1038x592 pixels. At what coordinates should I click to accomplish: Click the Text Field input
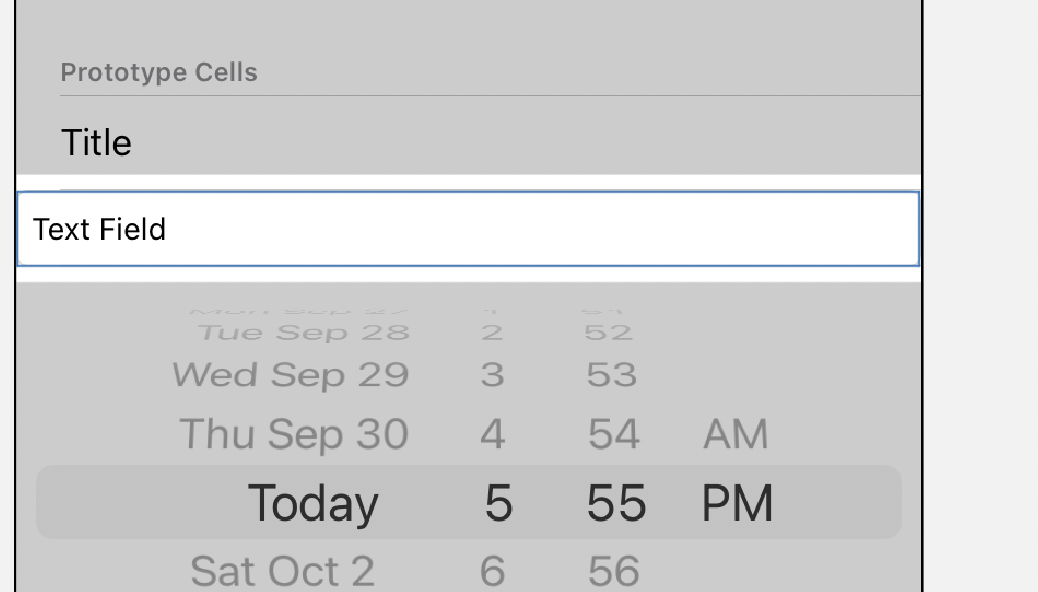point(468,230)
